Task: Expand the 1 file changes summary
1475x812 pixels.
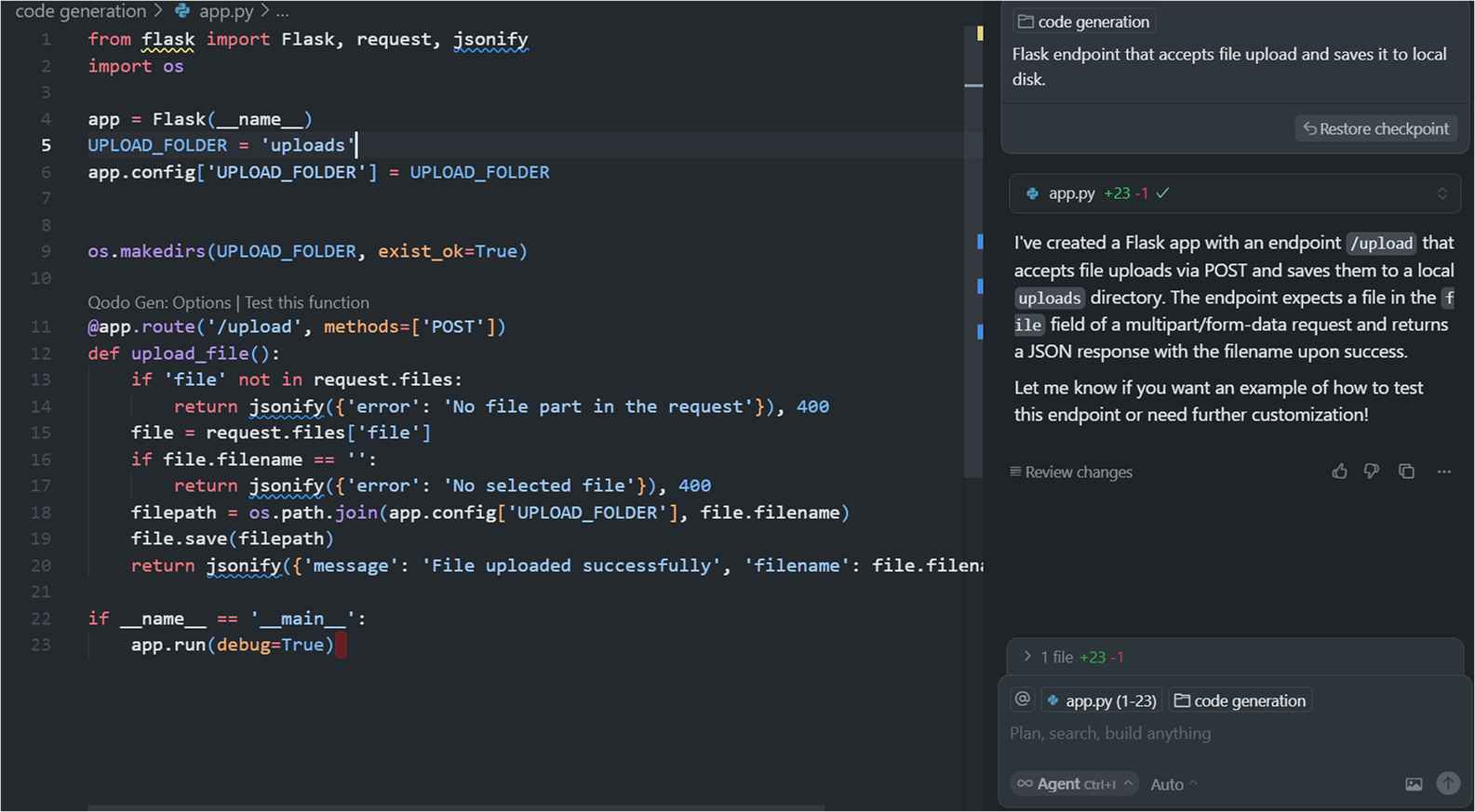Action: pyautogui.click(x=1027, y=657)
